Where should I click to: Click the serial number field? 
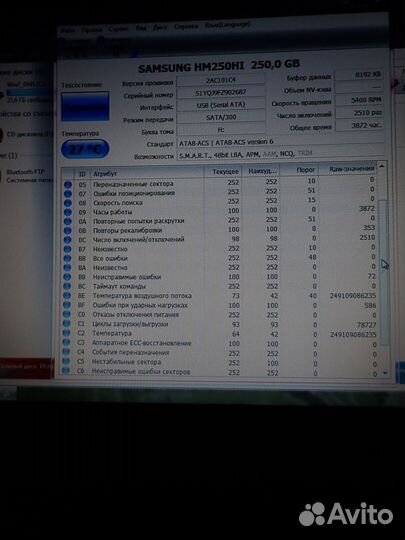tap(221, 93)
